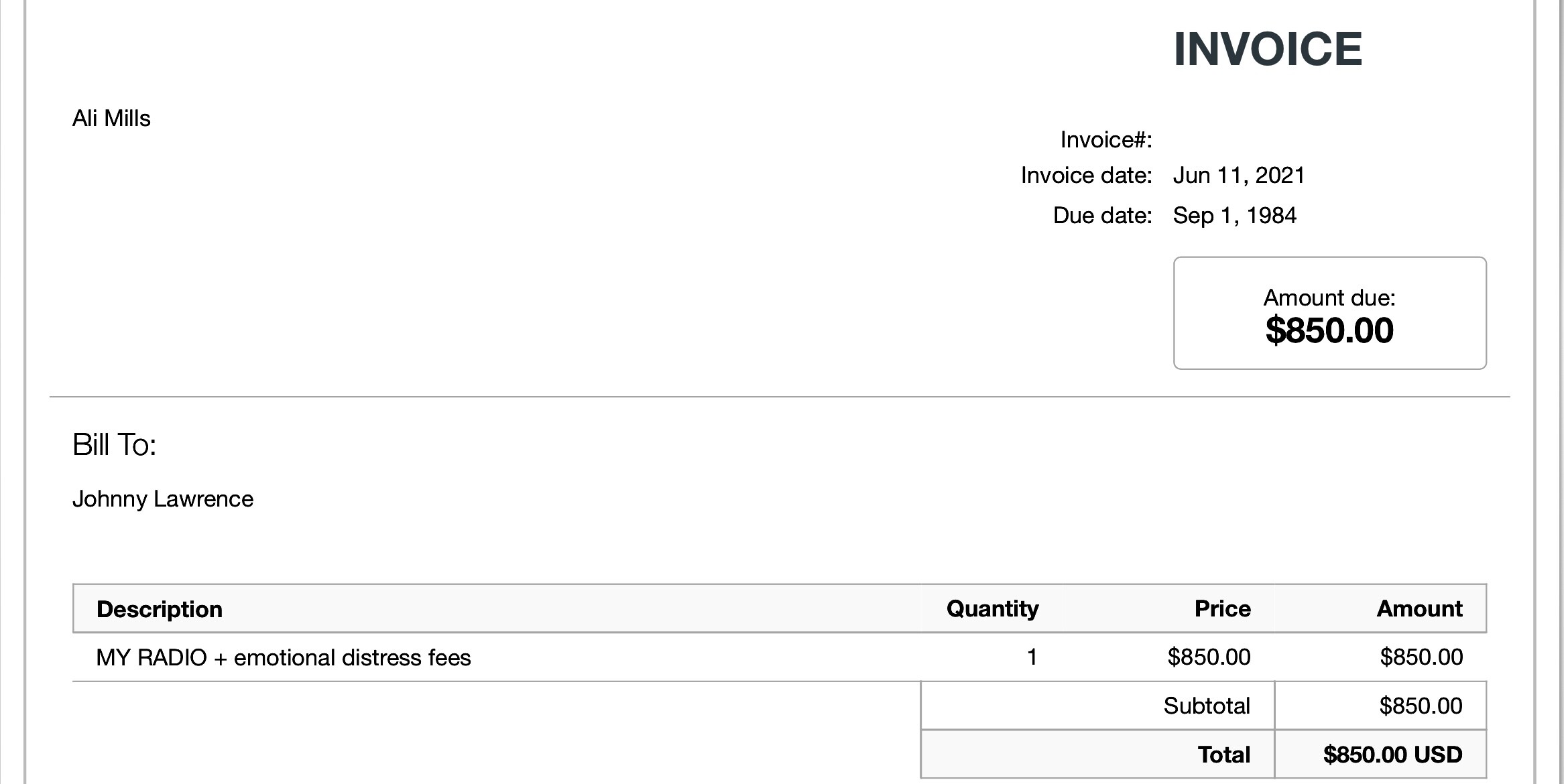Click the Amount due box showing $850.00
This screenshot has height=784, width=1564.
pyautogui.click(x=1330, y=313)
